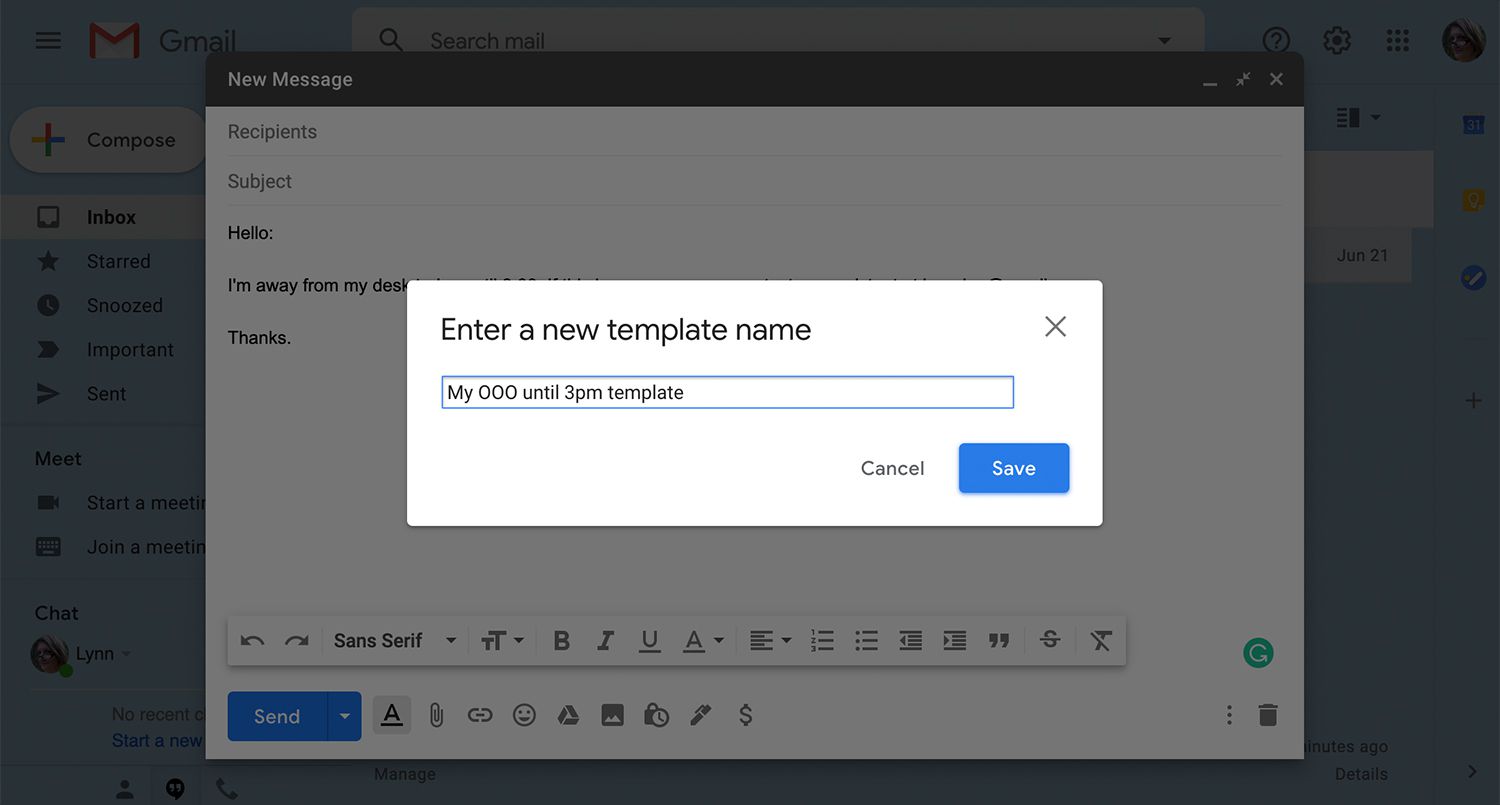Screen dimensions: 1500x805
Task: Undo the last edit
Action: pyautogui.click(x=252, y=641)
